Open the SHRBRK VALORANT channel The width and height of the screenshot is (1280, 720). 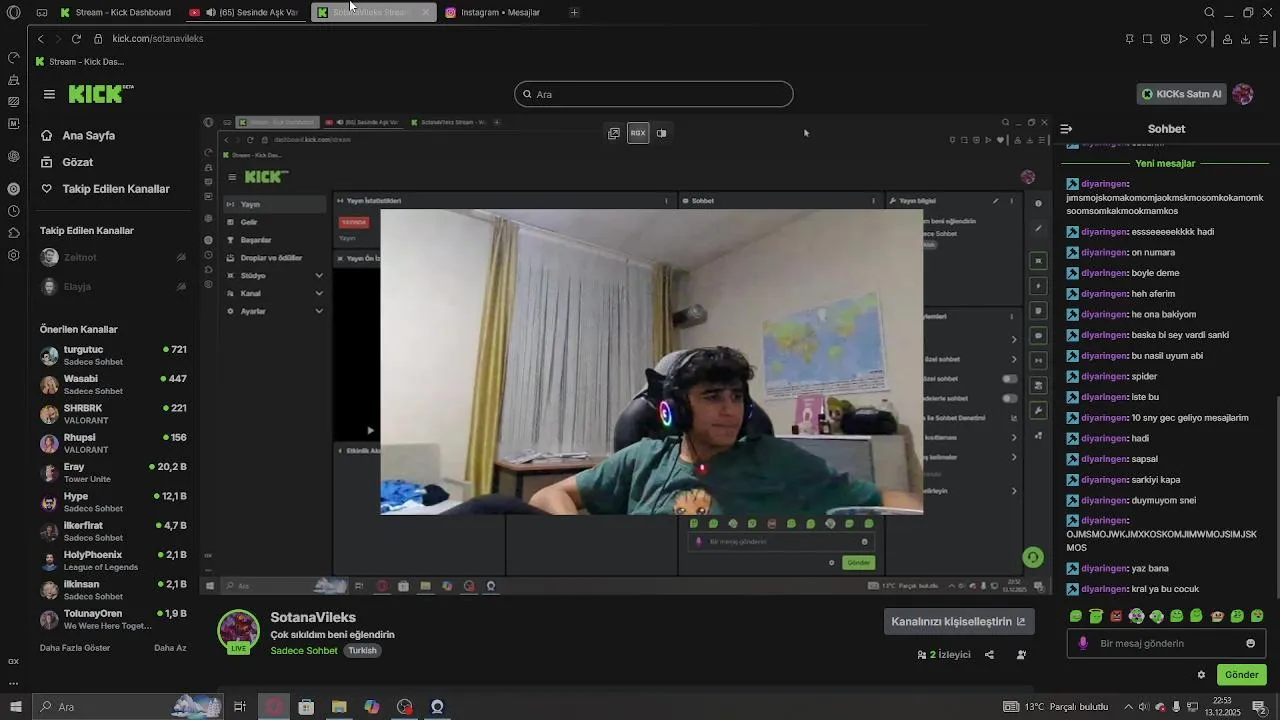[x=113, y=414]
